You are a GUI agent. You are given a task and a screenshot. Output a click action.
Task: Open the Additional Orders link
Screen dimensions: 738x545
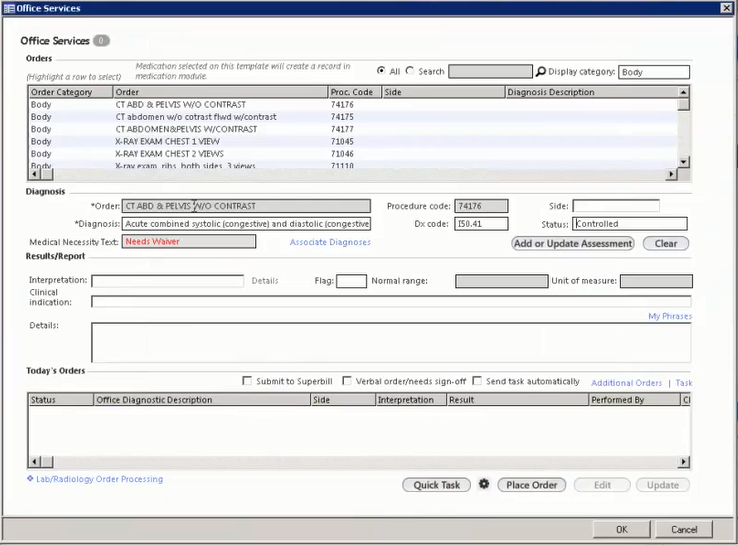point(626,383)
